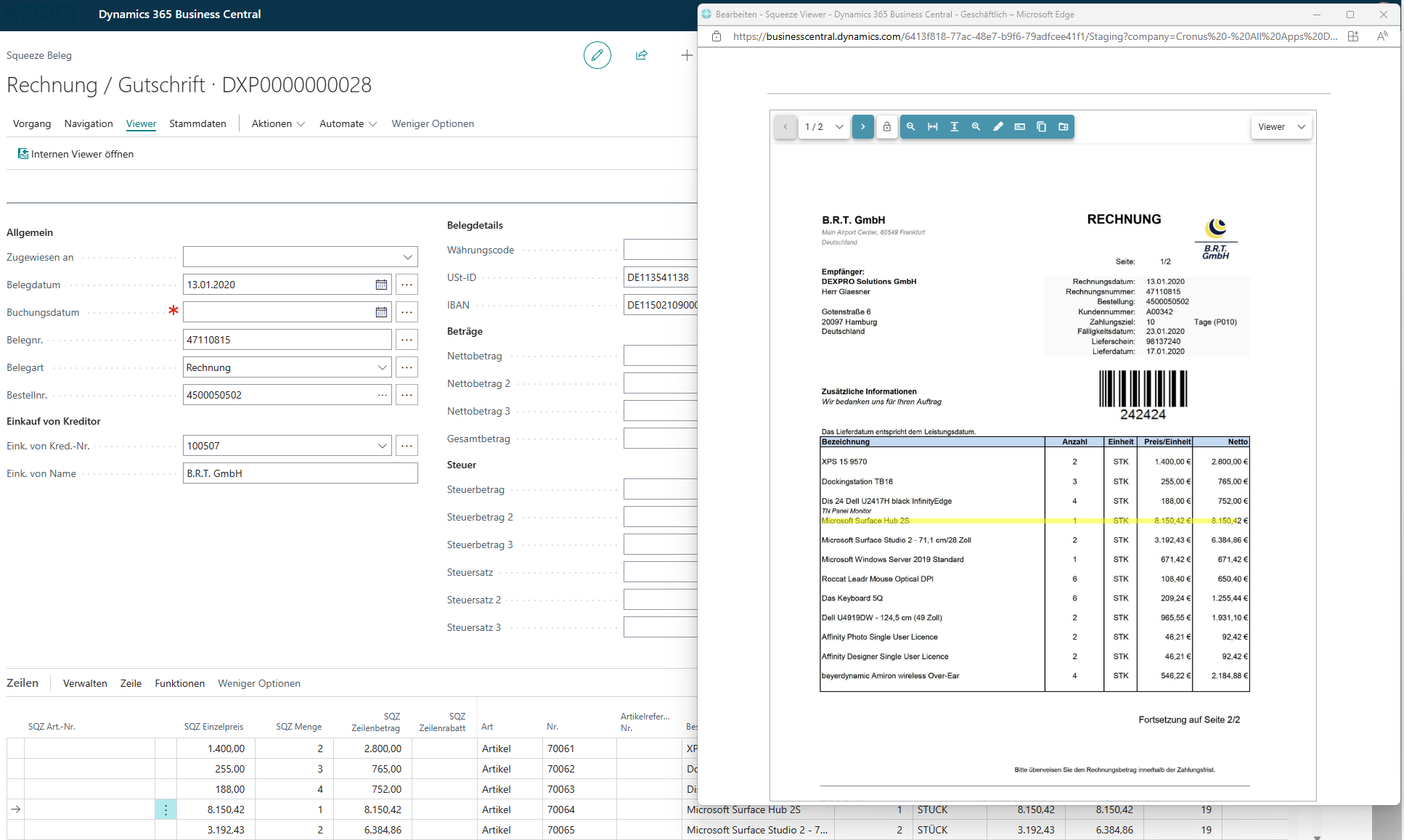Viewport: 1404px width, 840px height.
Task: Click ellipsis button next to Belegdatum
Action: [x=407, y=285]
